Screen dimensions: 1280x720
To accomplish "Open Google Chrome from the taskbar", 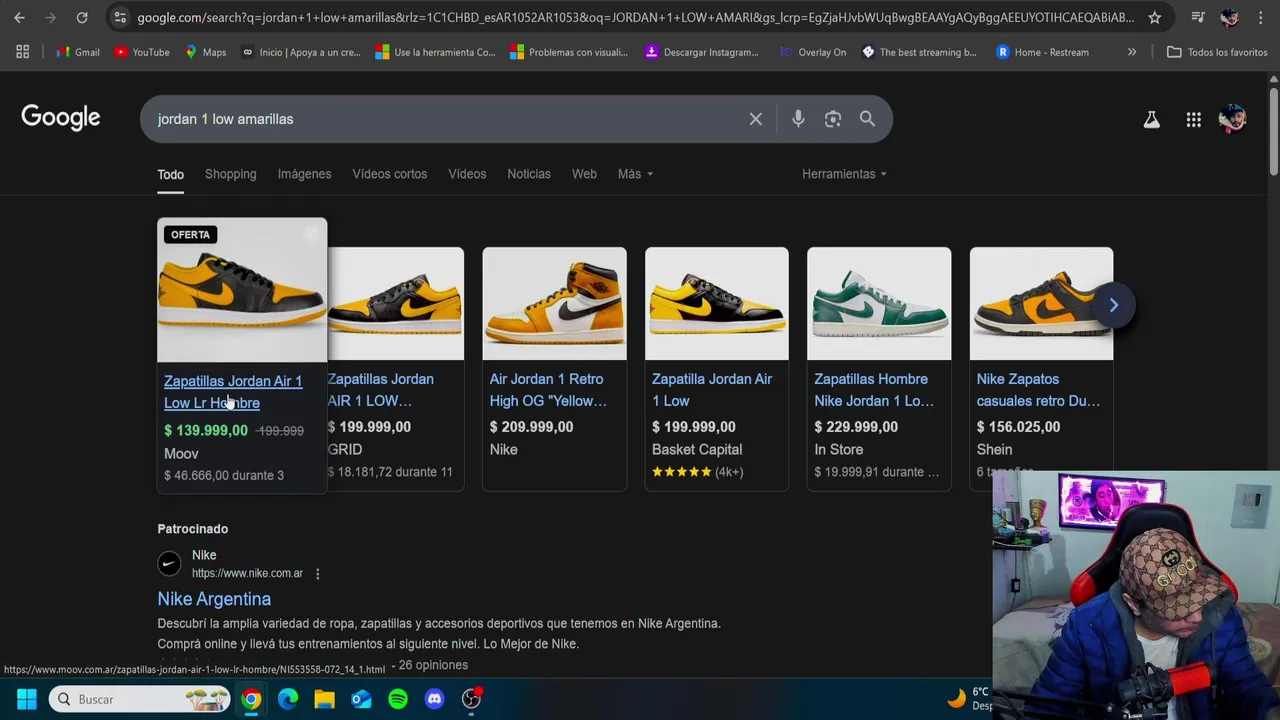I will (x=251, y=699).
